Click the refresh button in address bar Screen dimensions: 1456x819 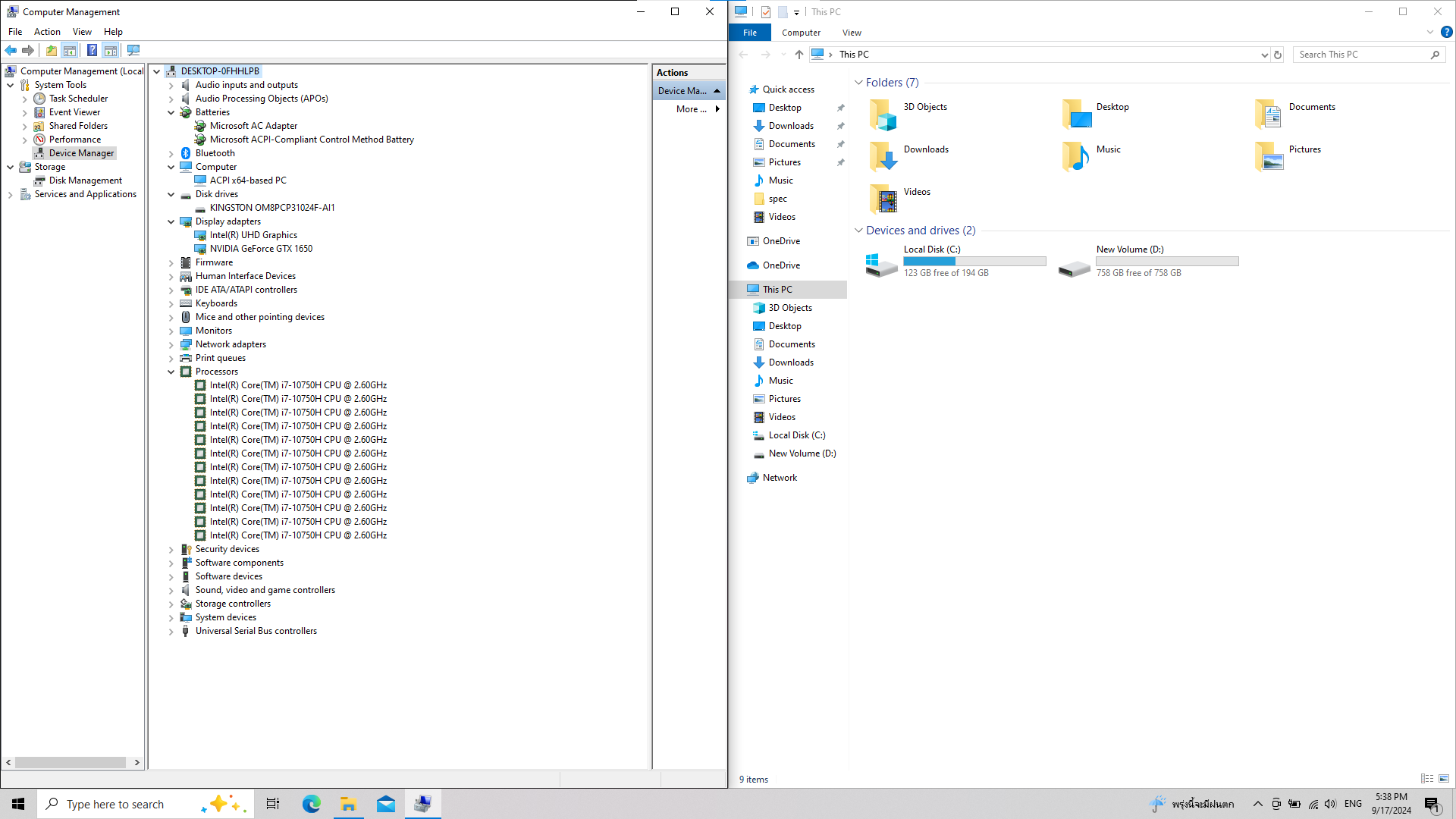[1278, 55]
